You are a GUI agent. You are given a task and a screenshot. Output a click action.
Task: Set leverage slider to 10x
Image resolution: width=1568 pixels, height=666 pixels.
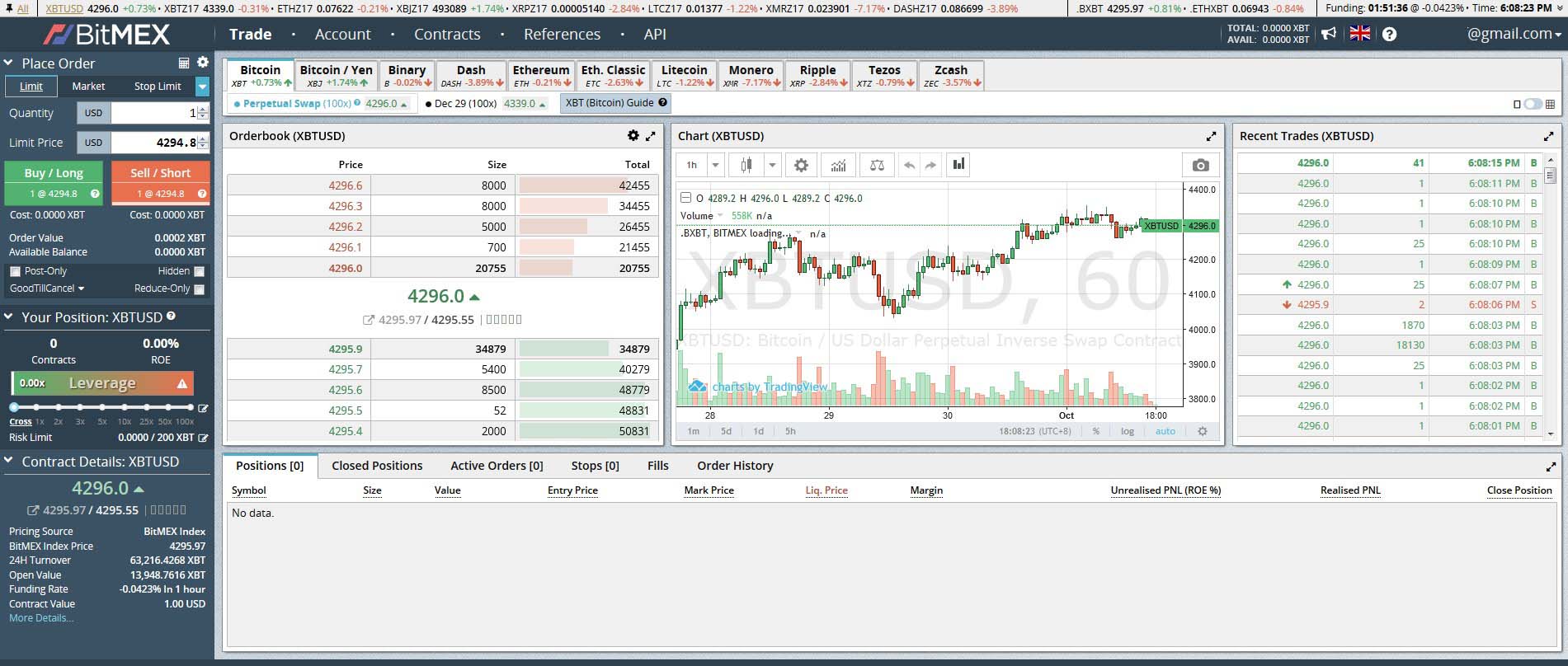pyautogui.click(x=125, y=407)
